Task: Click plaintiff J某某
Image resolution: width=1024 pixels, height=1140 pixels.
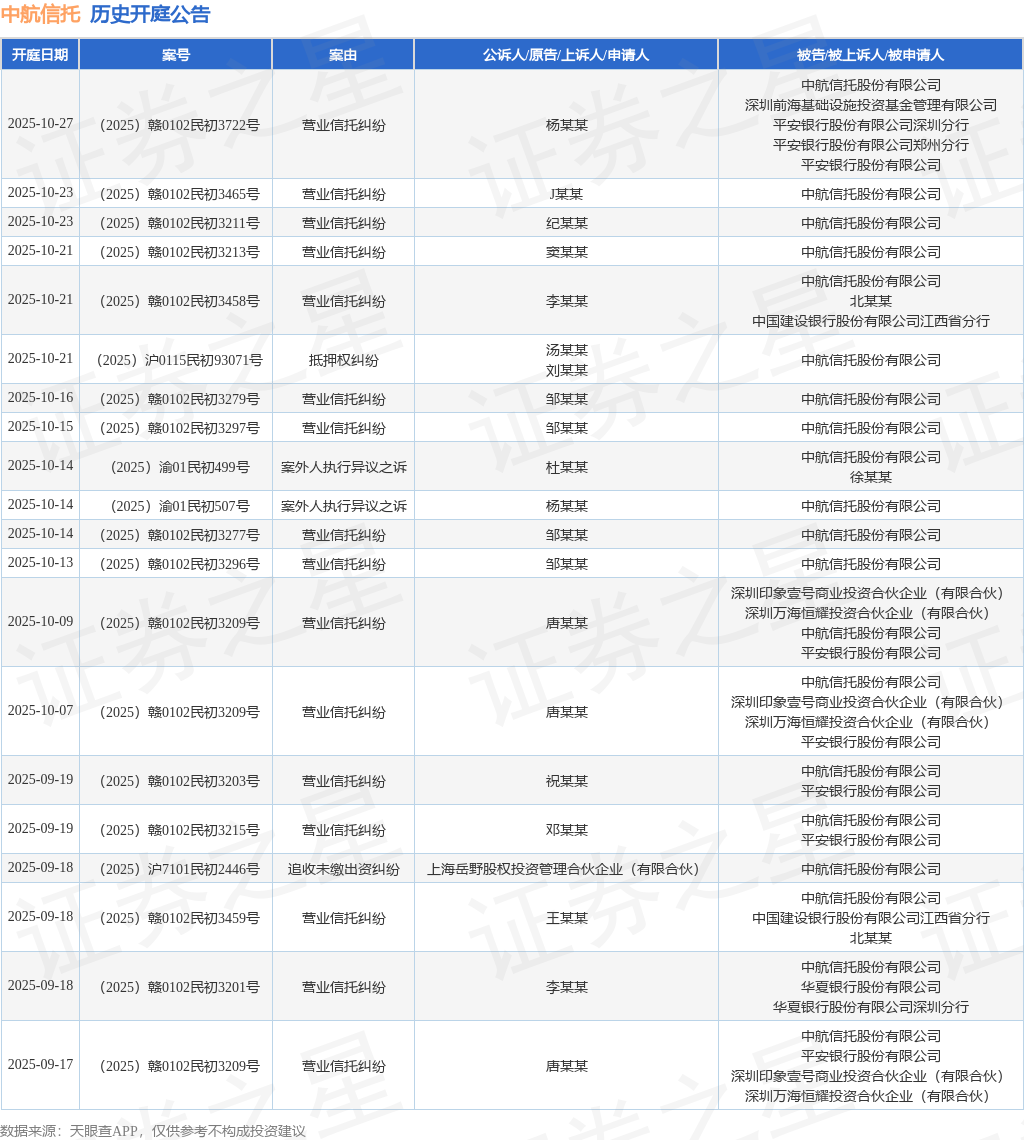Action: [x=567, y=194]
